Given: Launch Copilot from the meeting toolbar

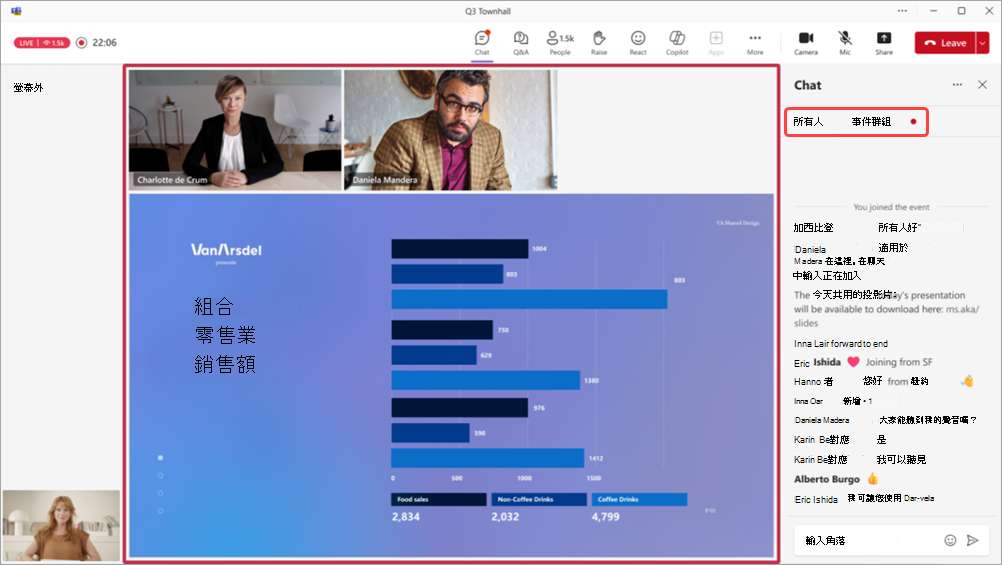Looking at the screenshot, I should click(677, 43).
